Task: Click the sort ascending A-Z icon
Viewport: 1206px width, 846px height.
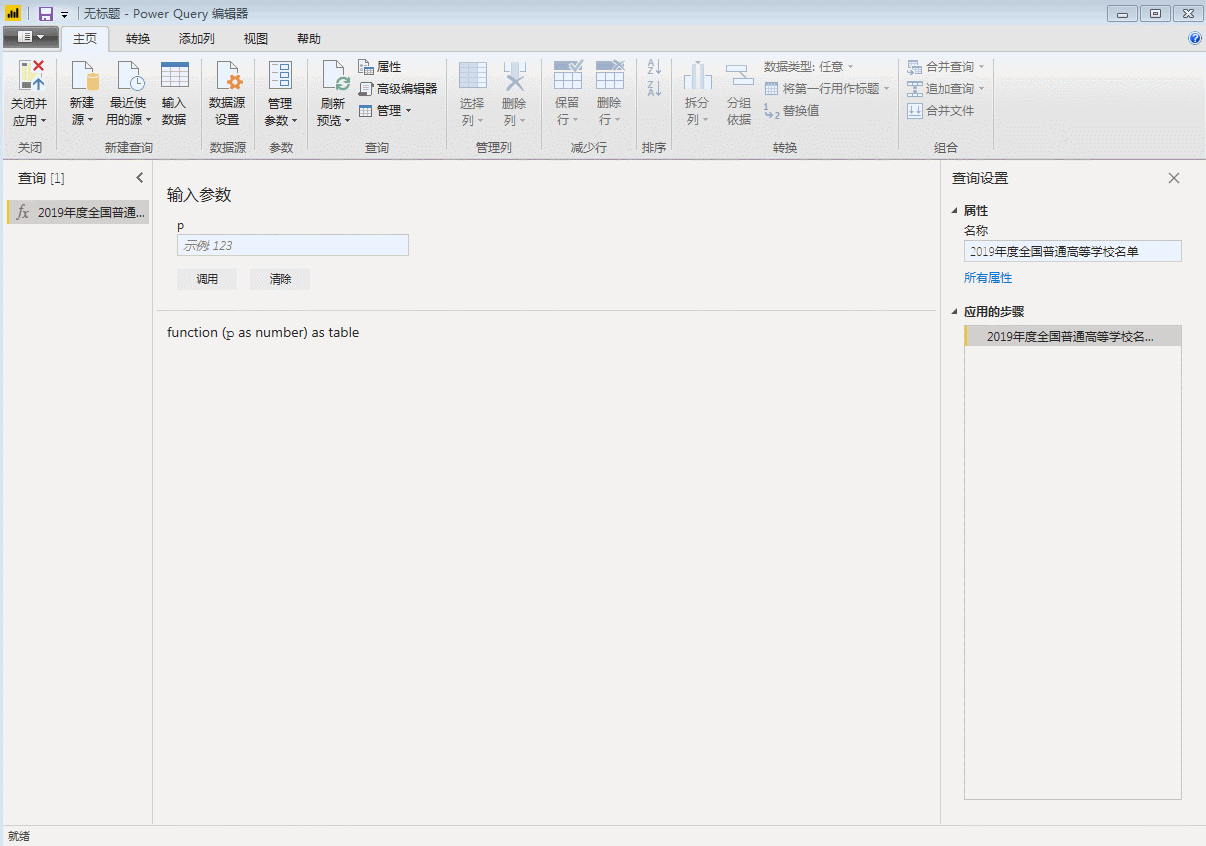Action: coord(654,67)
